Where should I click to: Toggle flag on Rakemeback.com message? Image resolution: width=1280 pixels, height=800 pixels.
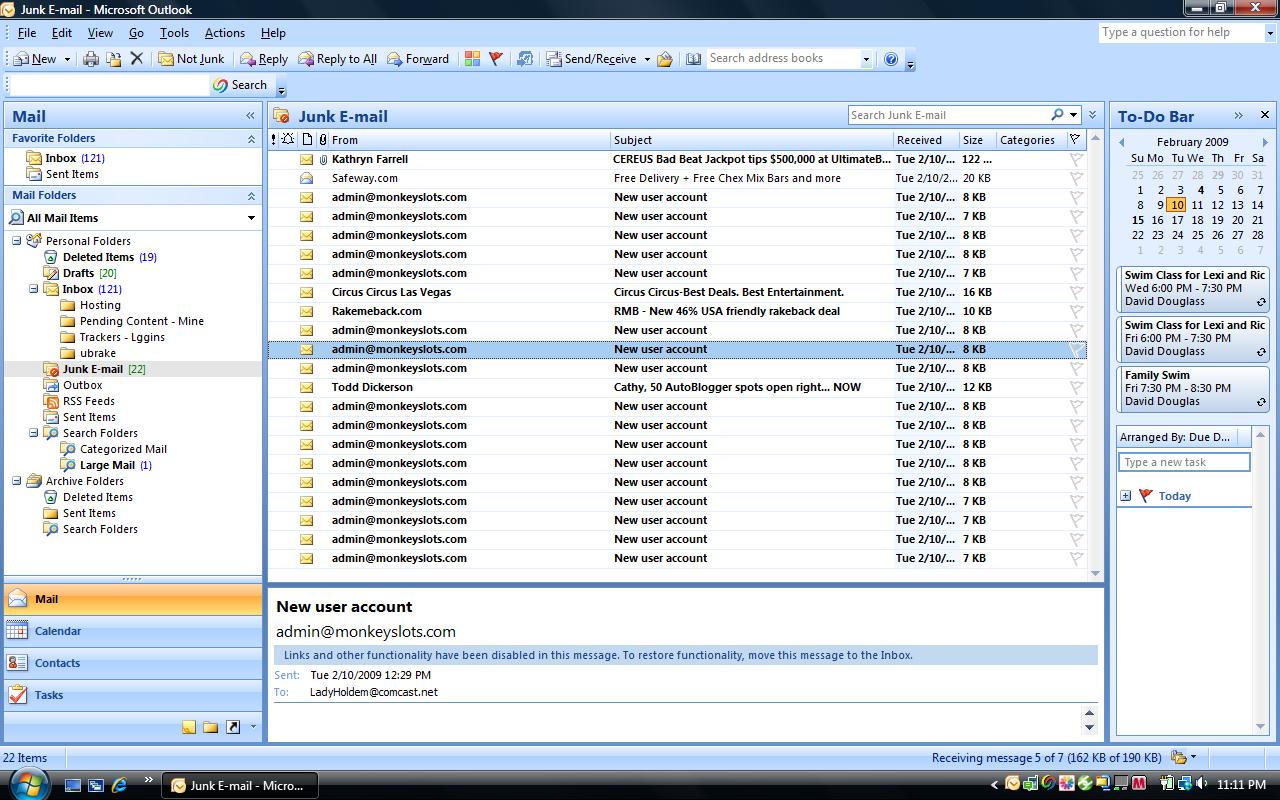(x=1076, y=311)
